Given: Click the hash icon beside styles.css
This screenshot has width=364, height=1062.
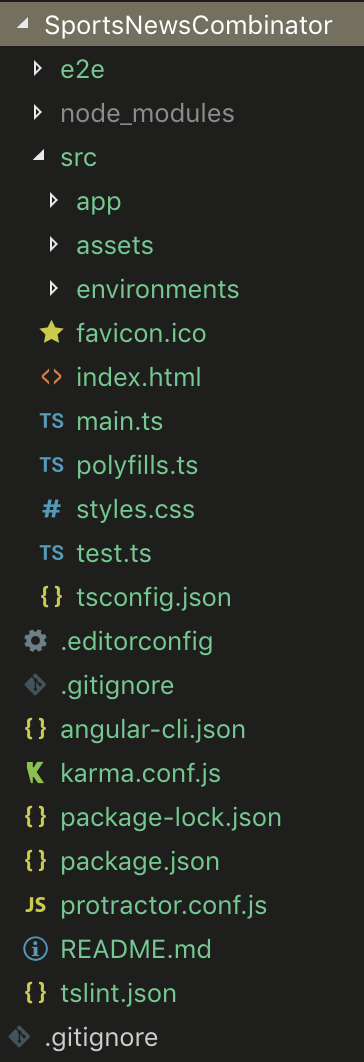Looking at the screenshot, I should coord(52,509).
